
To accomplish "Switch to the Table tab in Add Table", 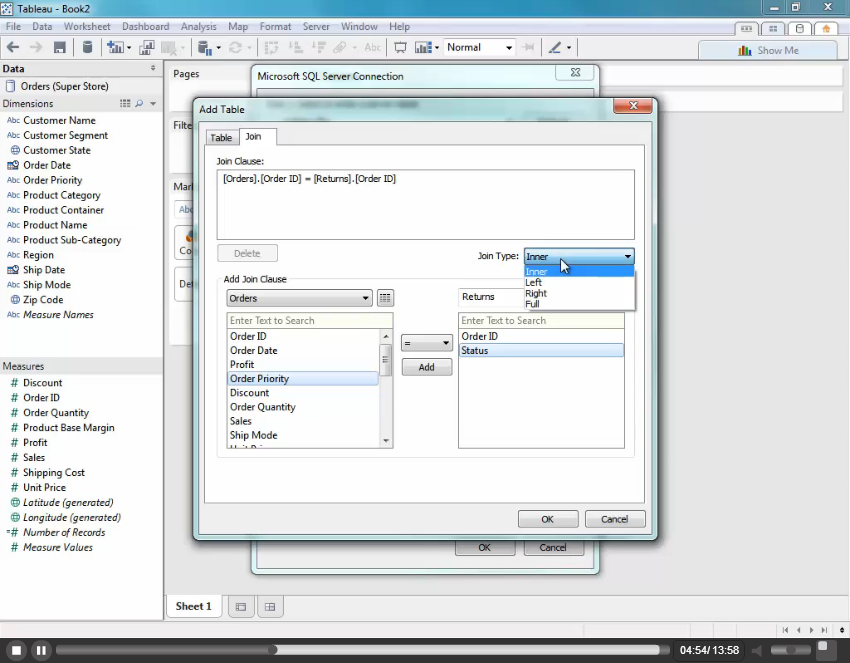I will pyautogui.click(x=221, y=138).
